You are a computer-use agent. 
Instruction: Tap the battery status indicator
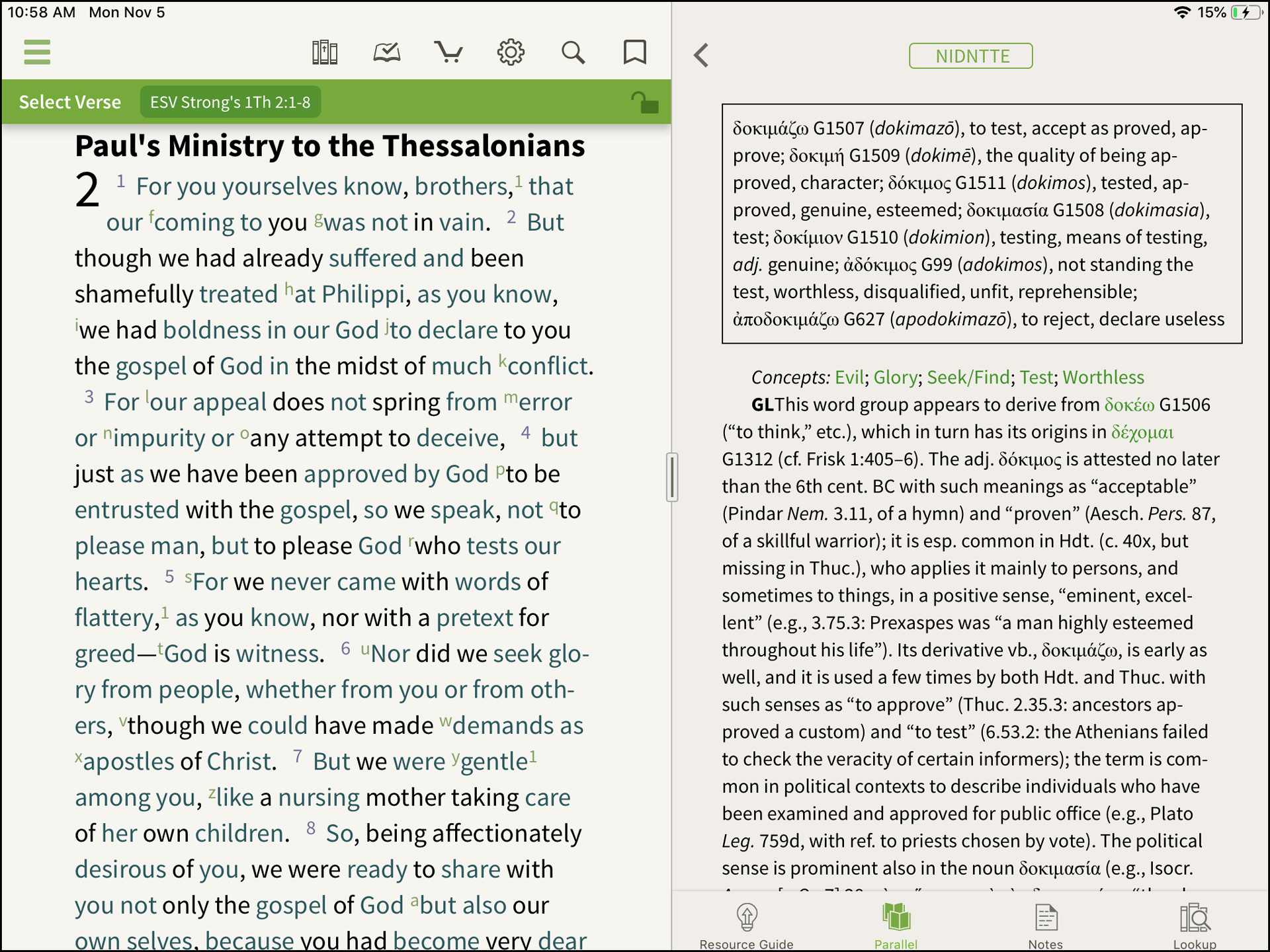click(x=1246, y=13)
